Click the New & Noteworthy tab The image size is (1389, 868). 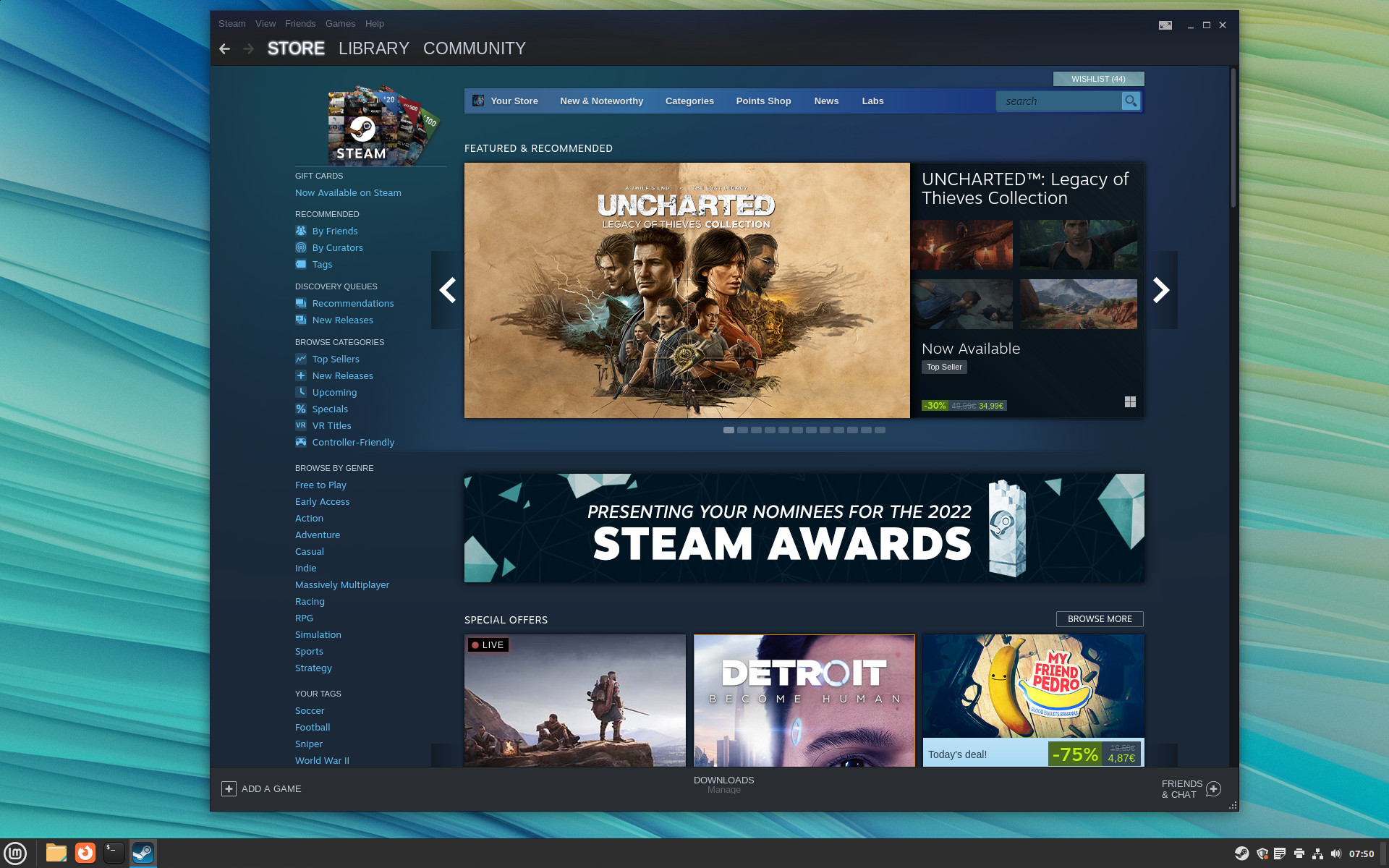tap(600, 100)
